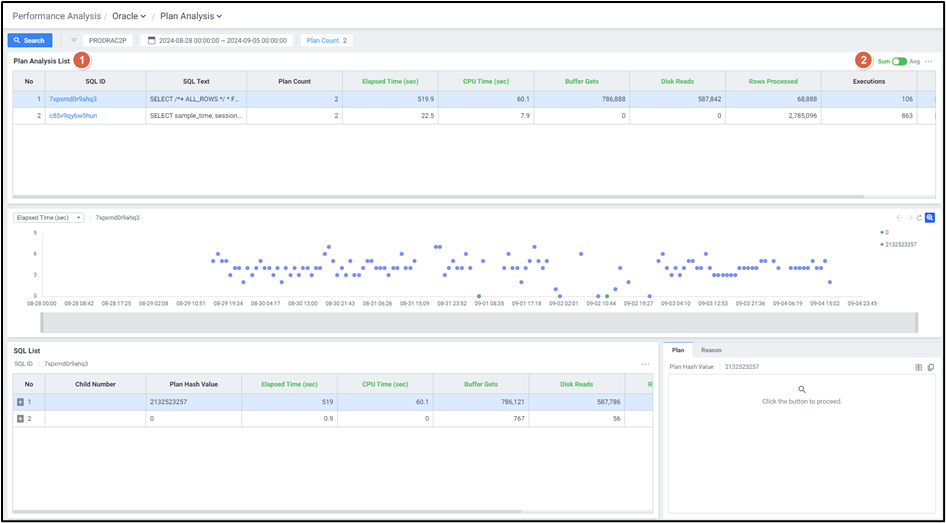
Task: Click the chart back arrow icon
Action: [898, 217]
